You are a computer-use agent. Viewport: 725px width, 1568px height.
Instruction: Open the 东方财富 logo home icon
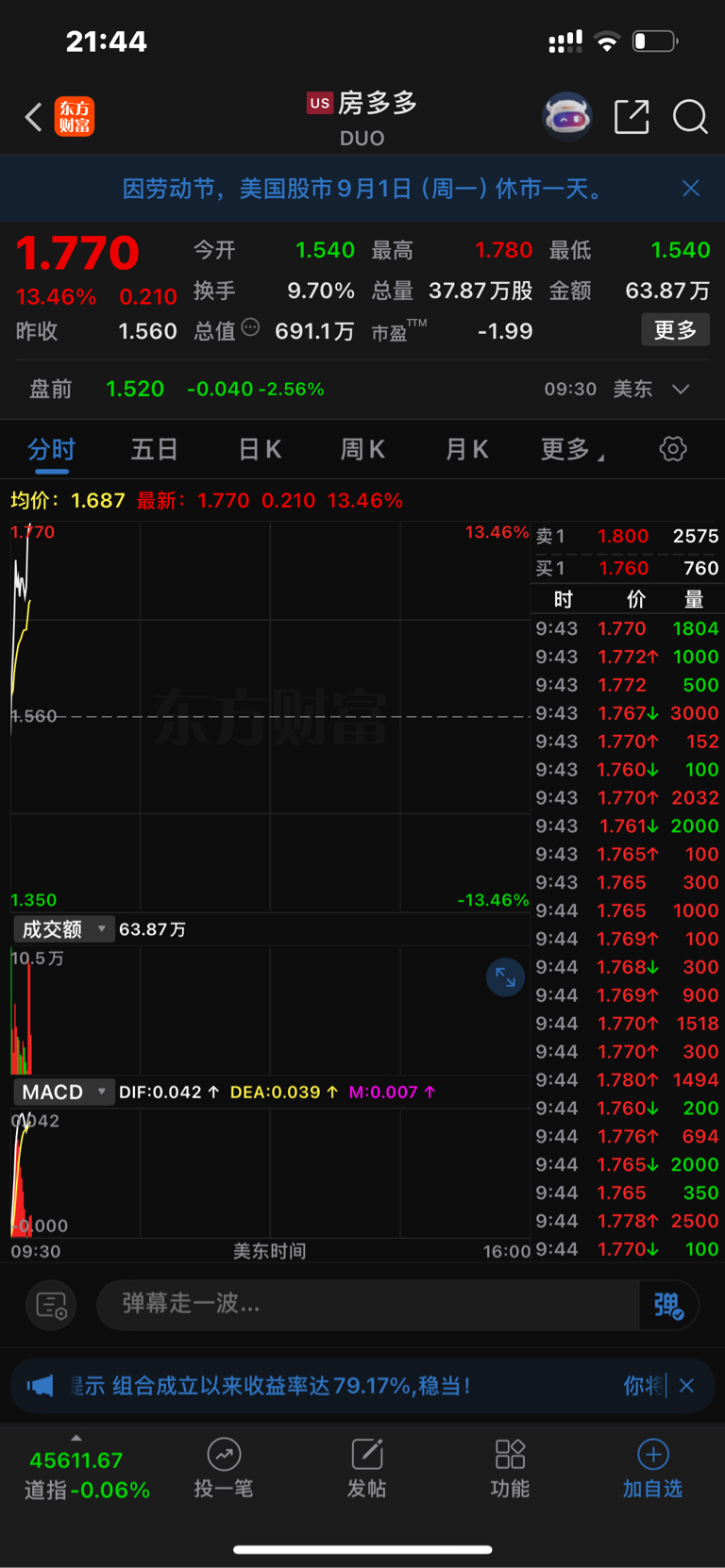pyautogui.click(x=75, y=117)
